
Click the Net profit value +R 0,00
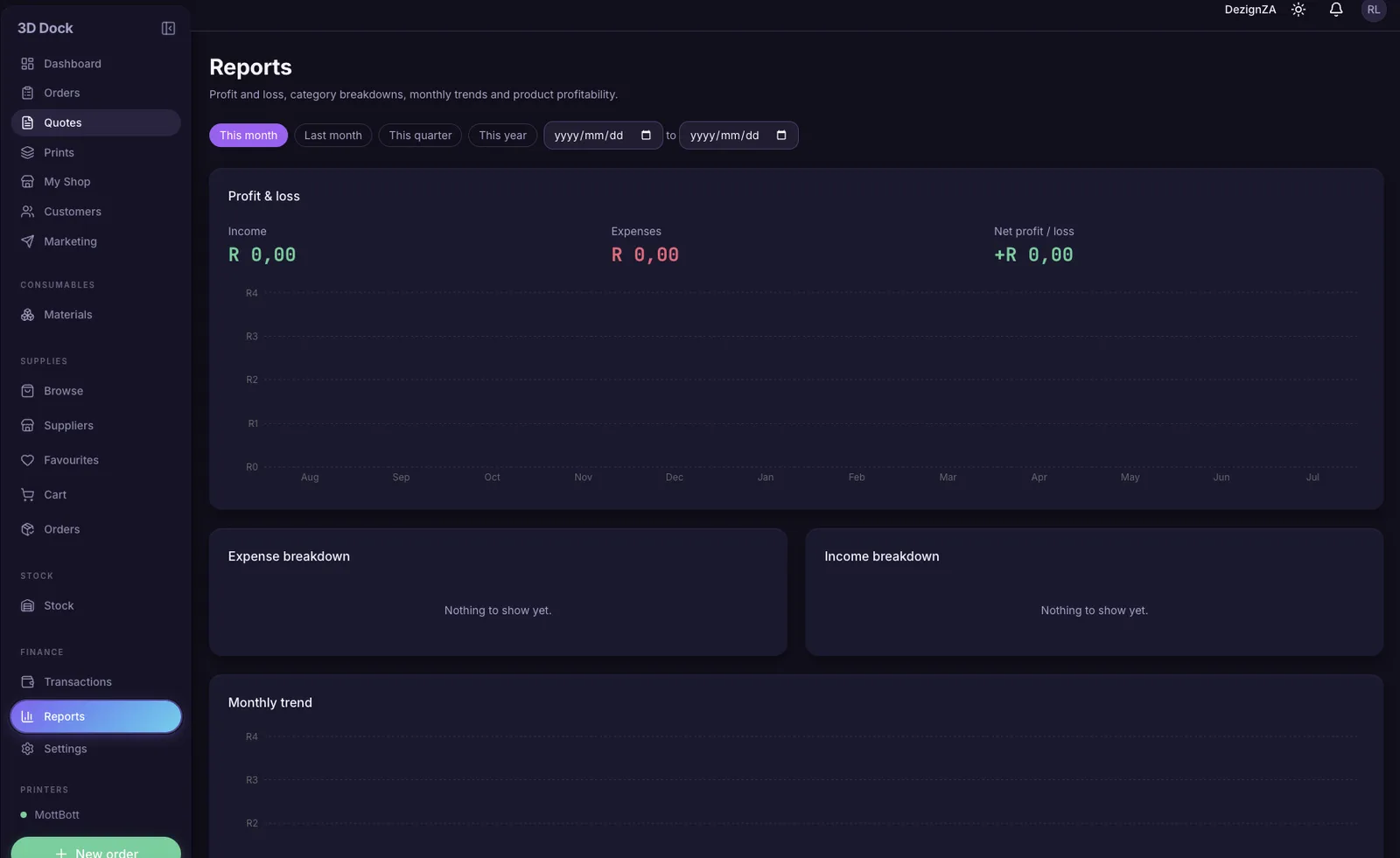pos(1033,255)
